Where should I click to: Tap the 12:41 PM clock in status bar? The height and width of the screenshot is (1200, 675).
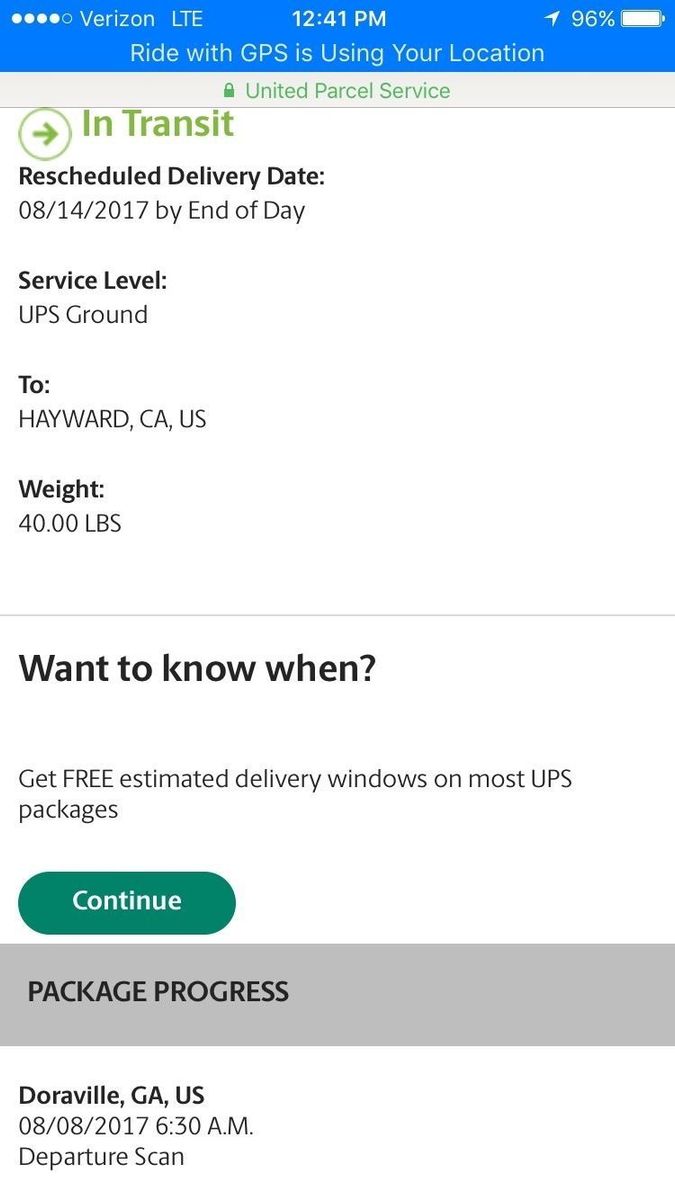click(337, 19)
